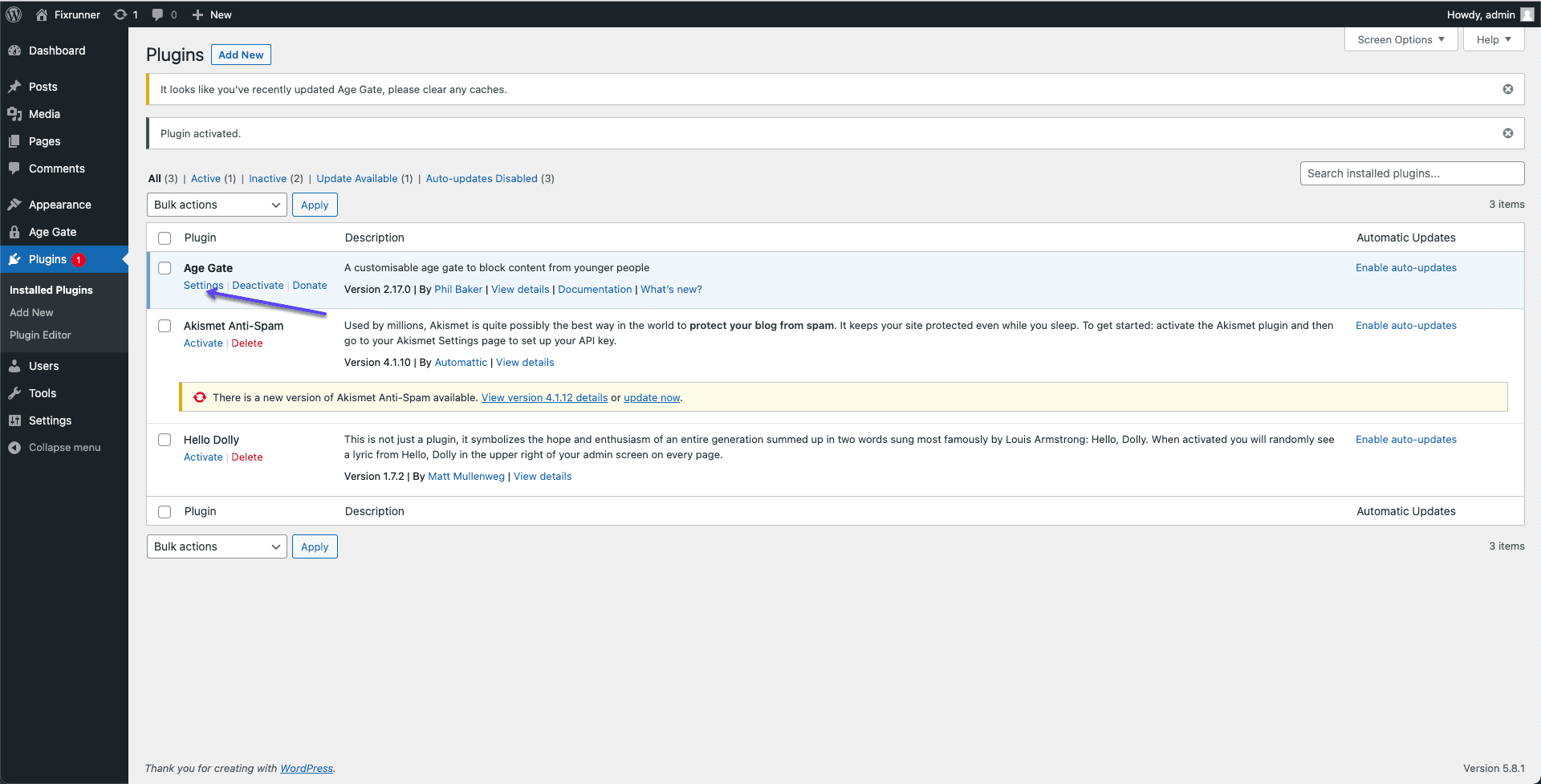
Task: Expand the Help panel
Action: [1494, 39]
